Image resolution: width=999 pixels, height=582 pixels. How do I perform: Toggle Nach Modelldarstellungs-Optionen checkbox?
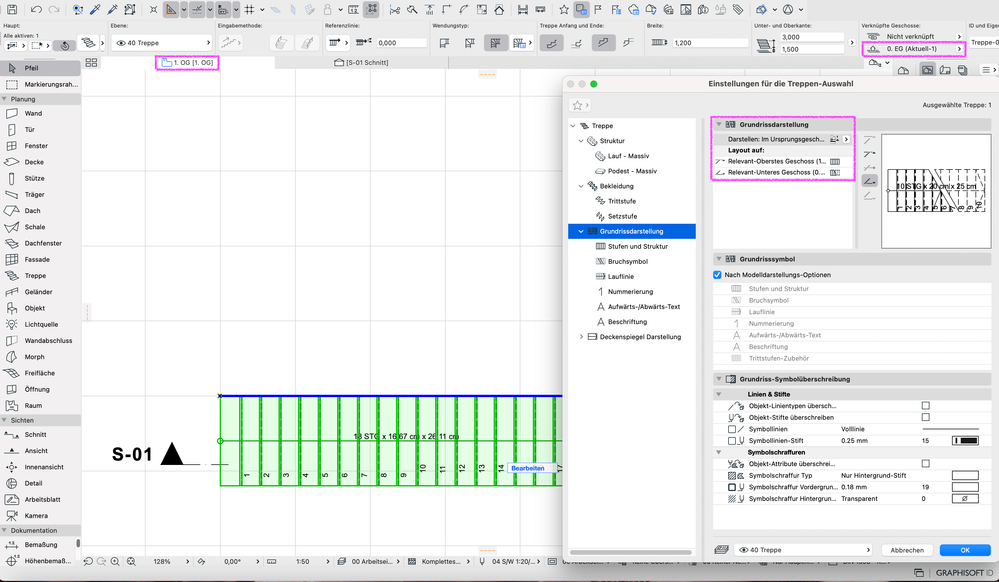[718, 275]
